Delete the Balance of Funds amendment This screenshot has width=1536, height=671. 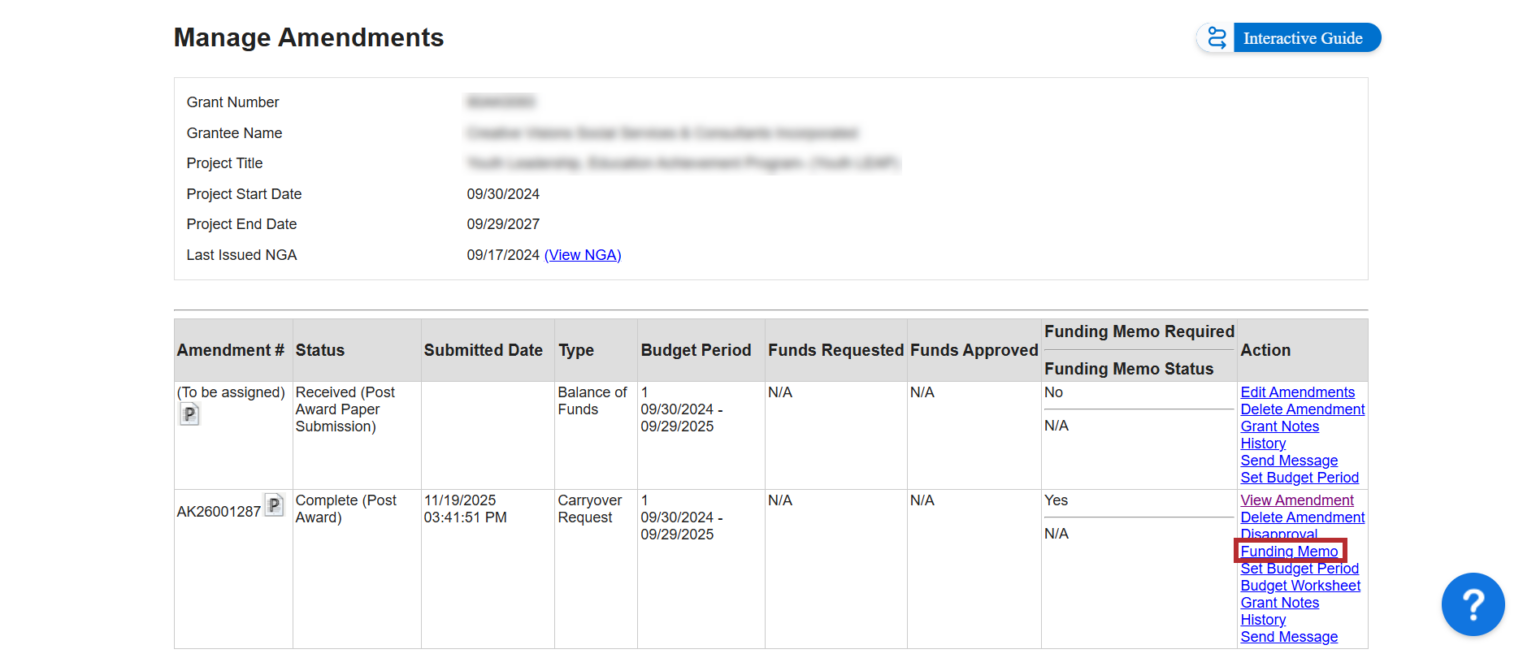point(1302,410)
